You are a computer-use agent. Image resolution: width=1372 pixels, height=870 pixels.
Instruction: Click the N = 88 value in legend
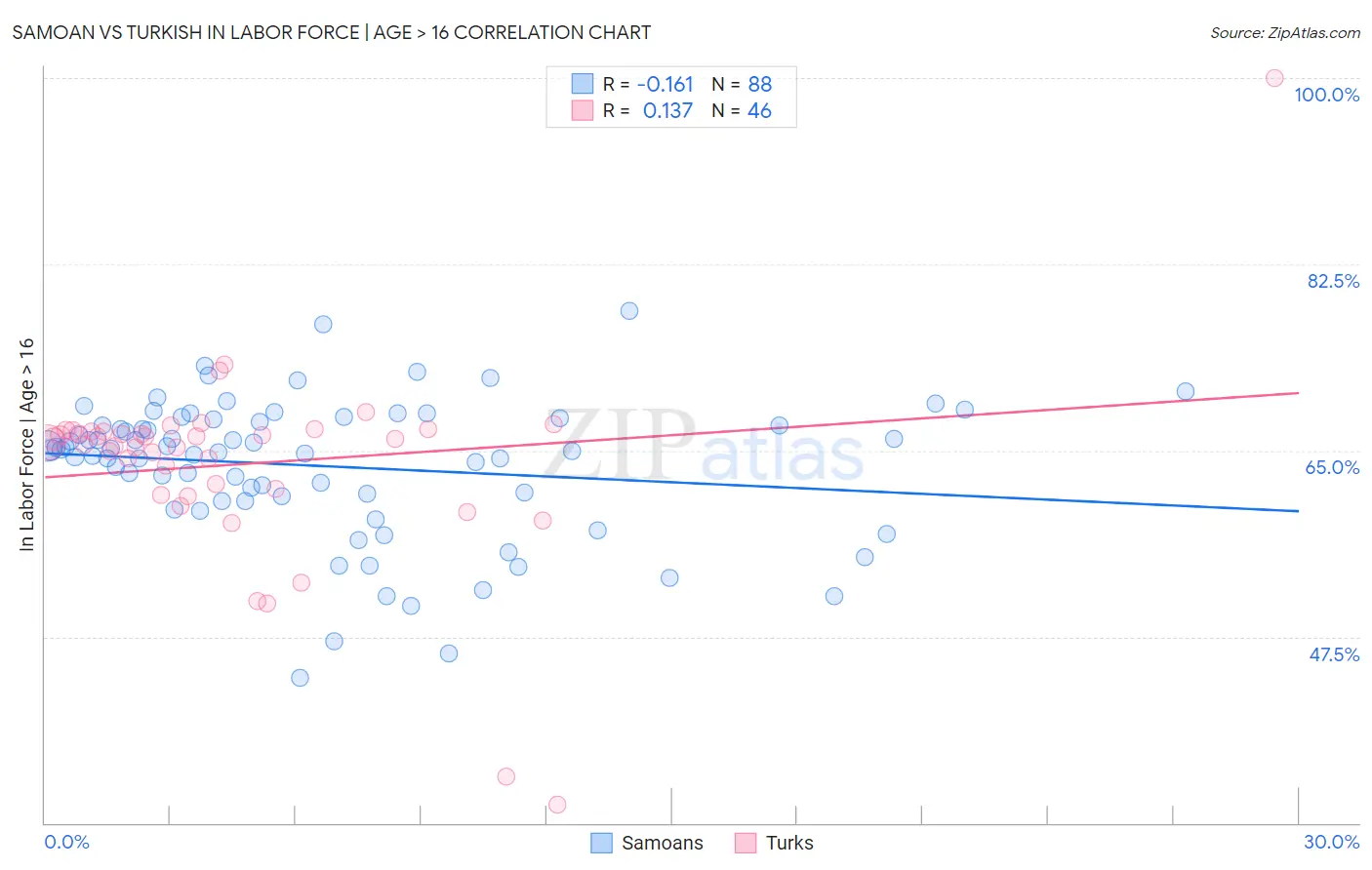coord(742,84)
